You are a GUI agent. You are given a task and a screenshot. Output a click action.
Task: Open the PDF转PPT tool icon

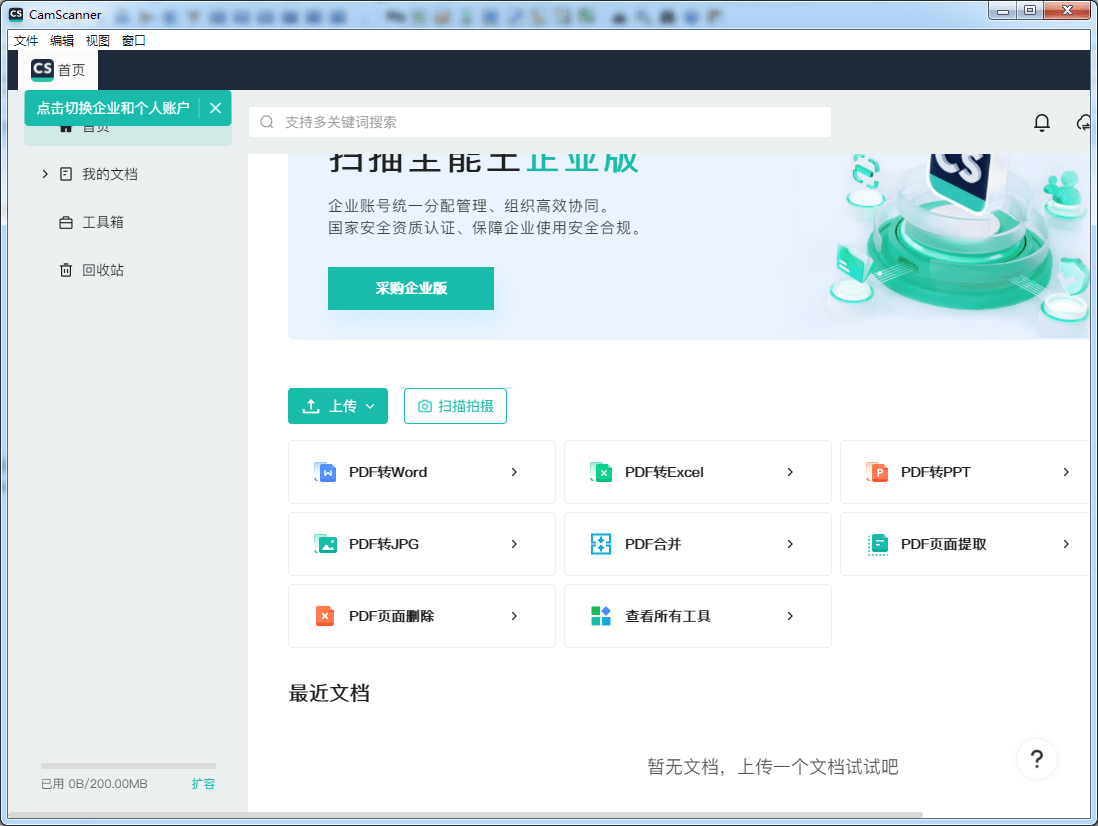[x=877, y=471]
